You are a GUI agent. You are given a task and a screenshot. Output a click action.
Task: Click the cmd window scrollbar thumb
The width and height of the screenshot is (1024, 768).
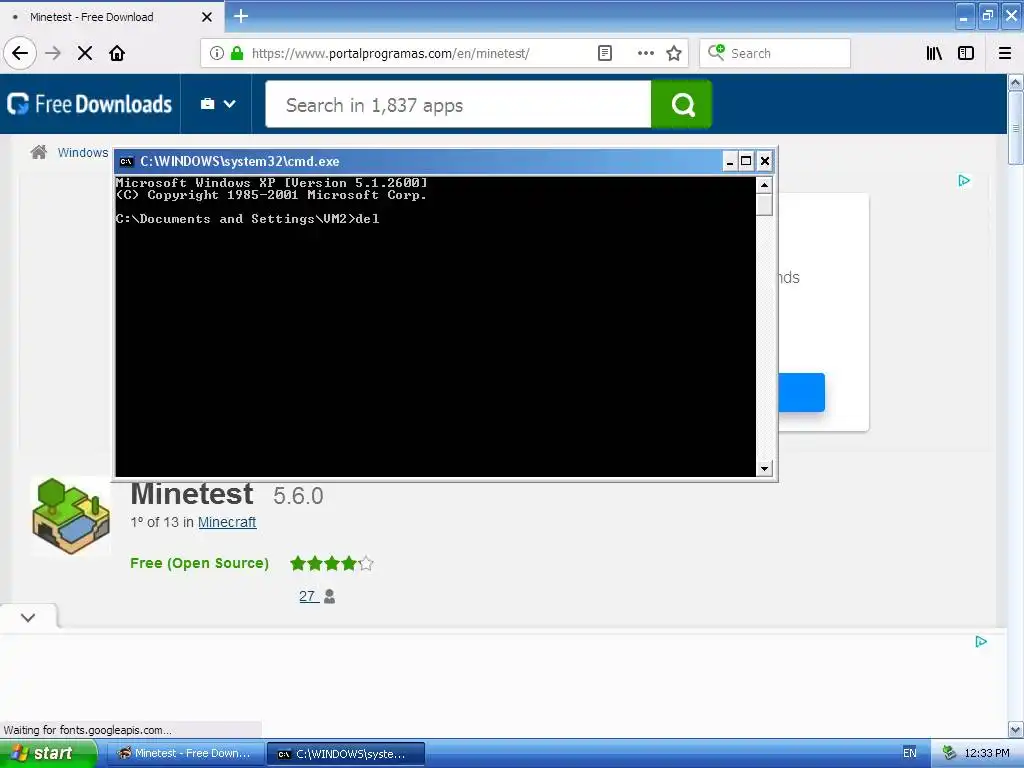click(764, 204)
